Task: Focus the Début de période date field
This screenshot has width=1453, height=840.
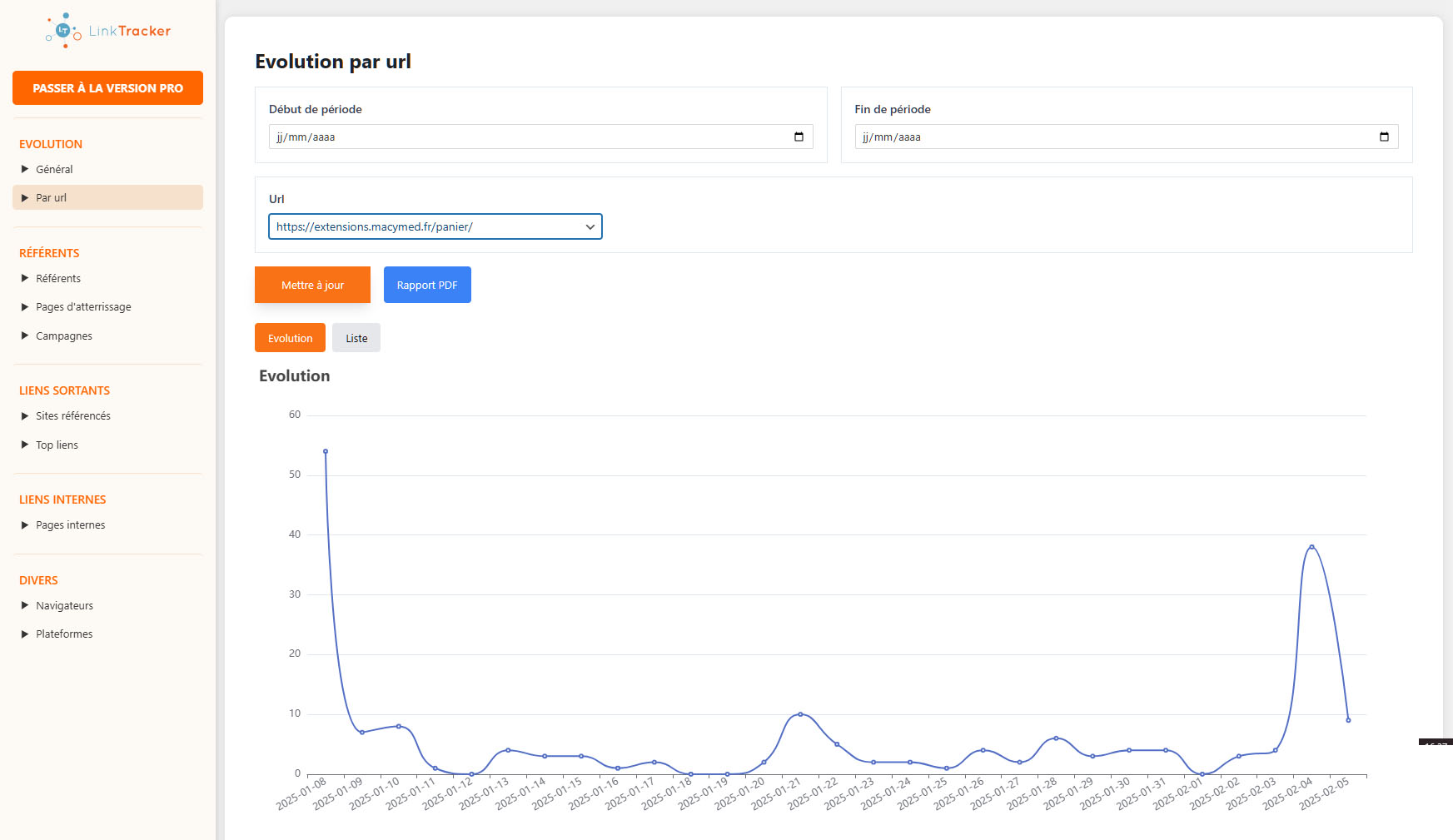Action: (x=541, y=137)
